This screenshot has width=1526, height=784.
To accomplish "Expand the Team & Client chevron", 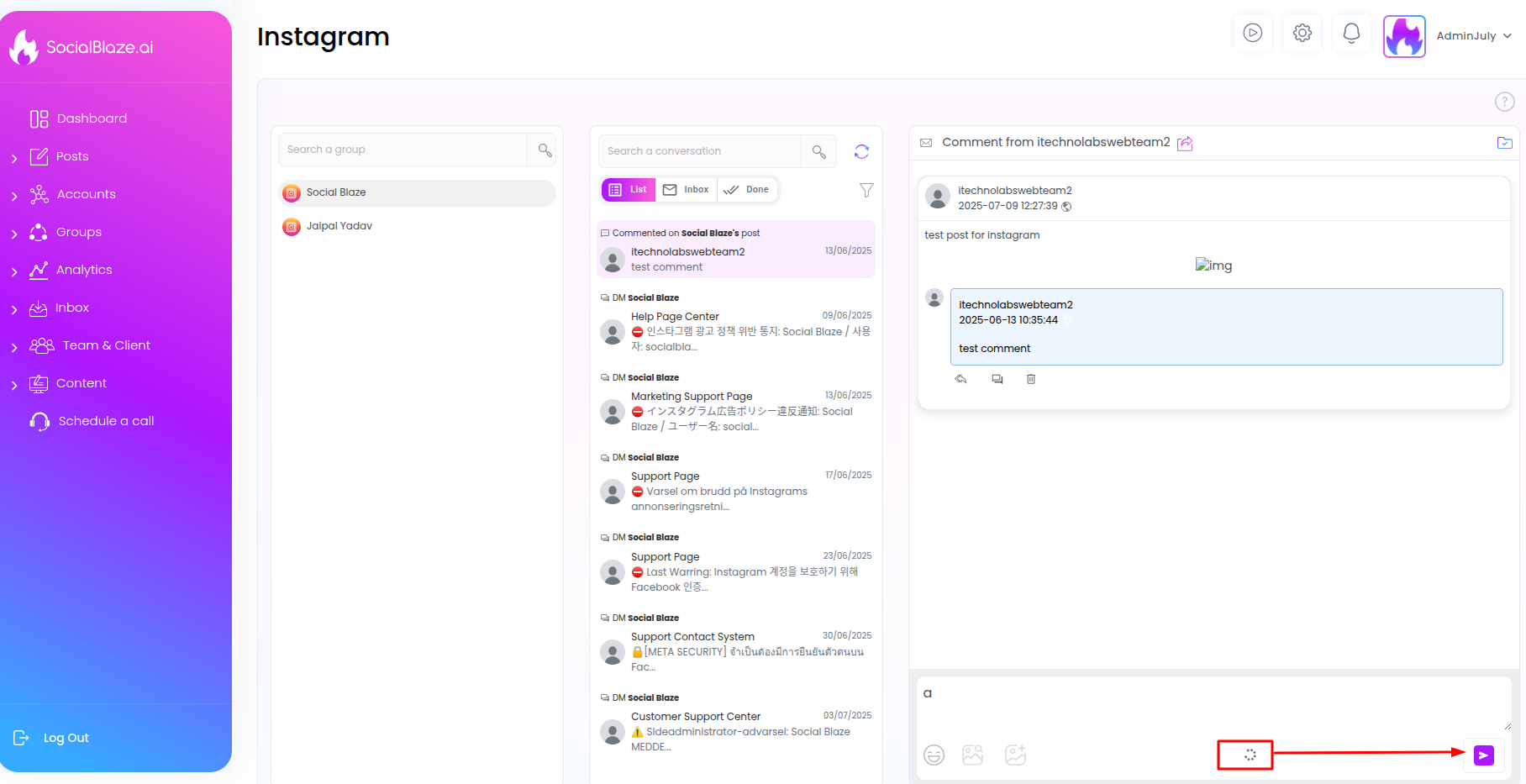I will (x=14, y=347).
